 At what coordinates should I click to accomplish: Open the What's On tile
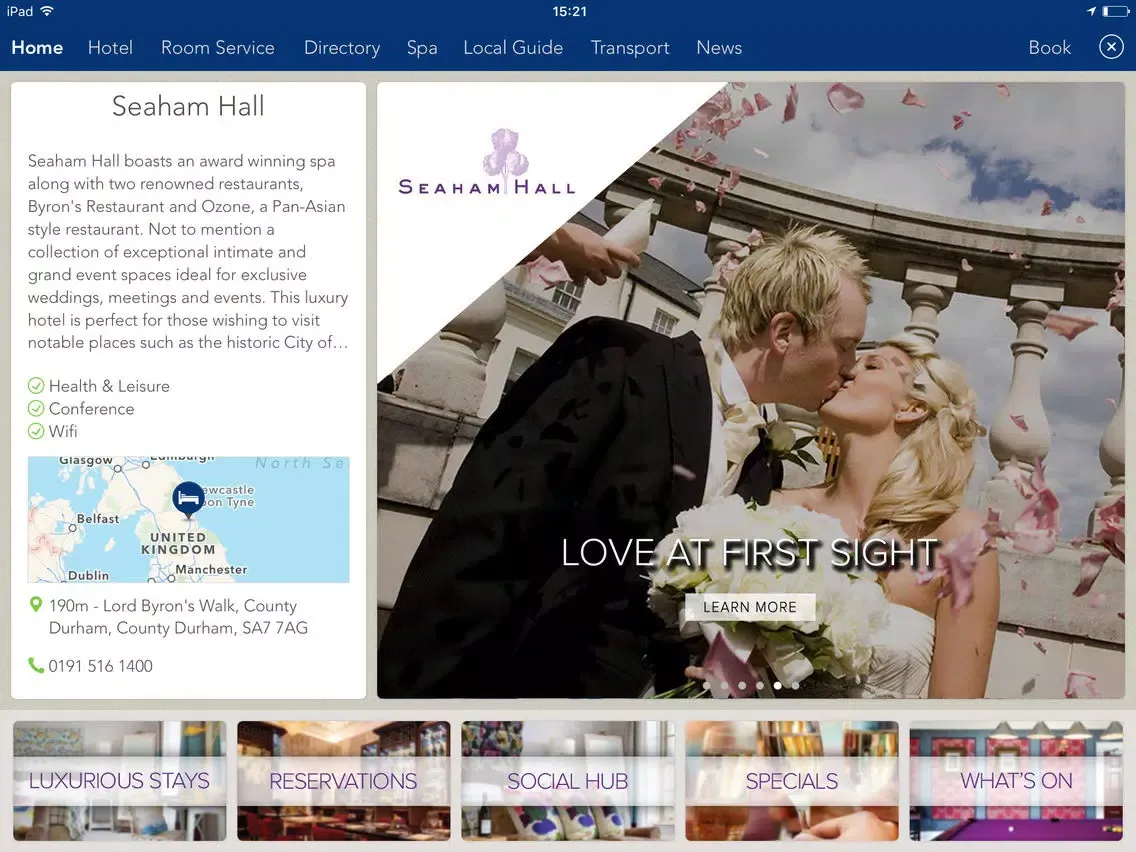pyautogui.click(x=1016, y=780)
